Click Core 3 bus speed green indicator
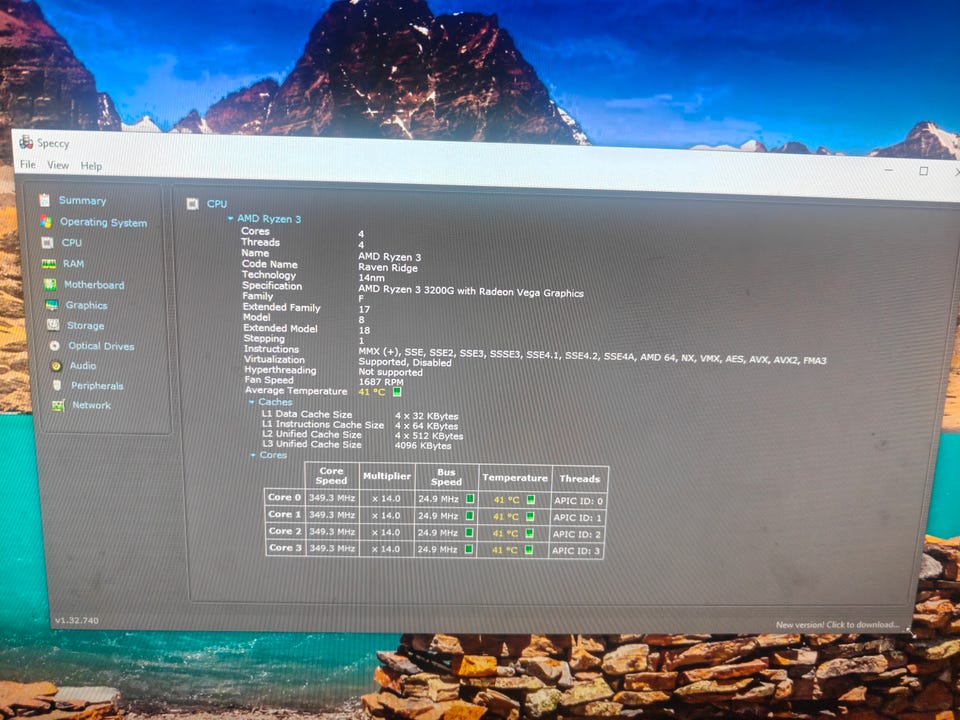 [x=468, y=549]
